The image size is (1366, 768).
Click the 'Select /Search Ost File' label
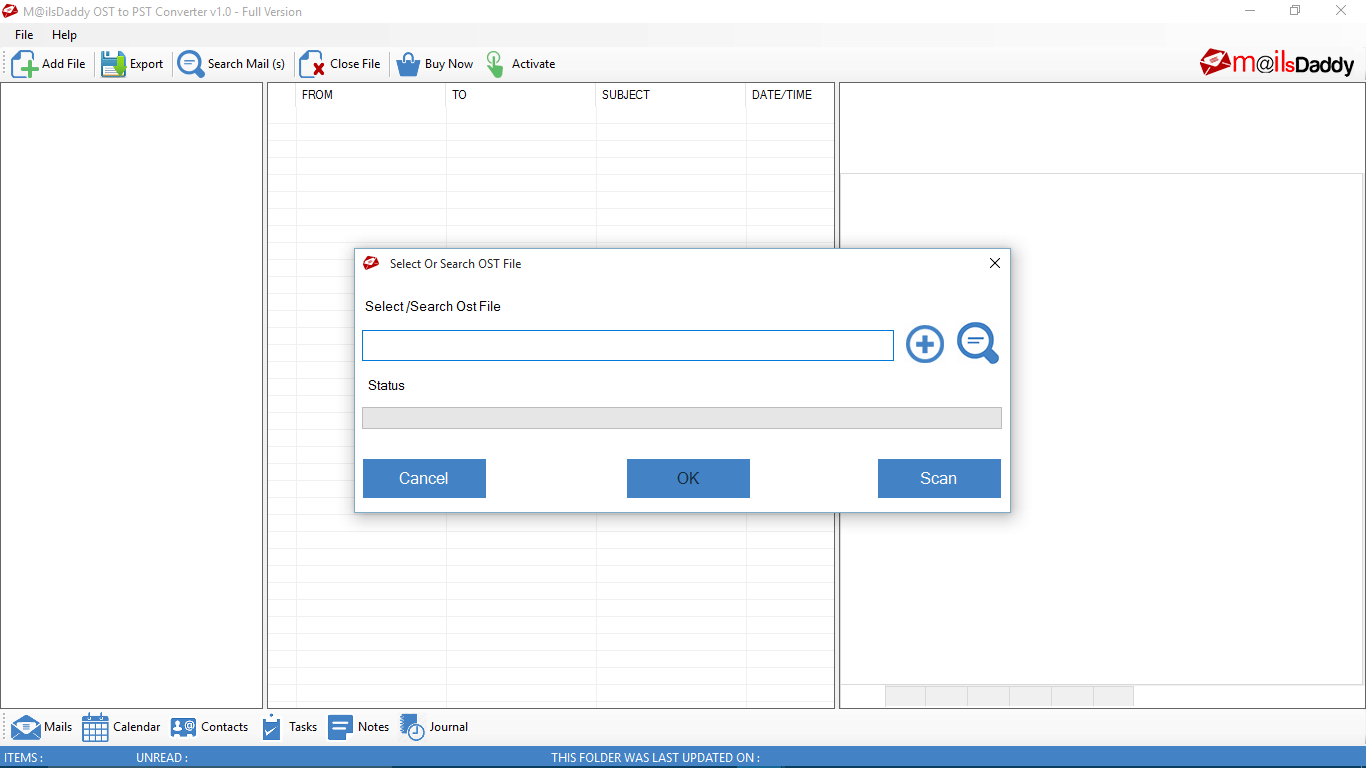(x=433, y=307)
